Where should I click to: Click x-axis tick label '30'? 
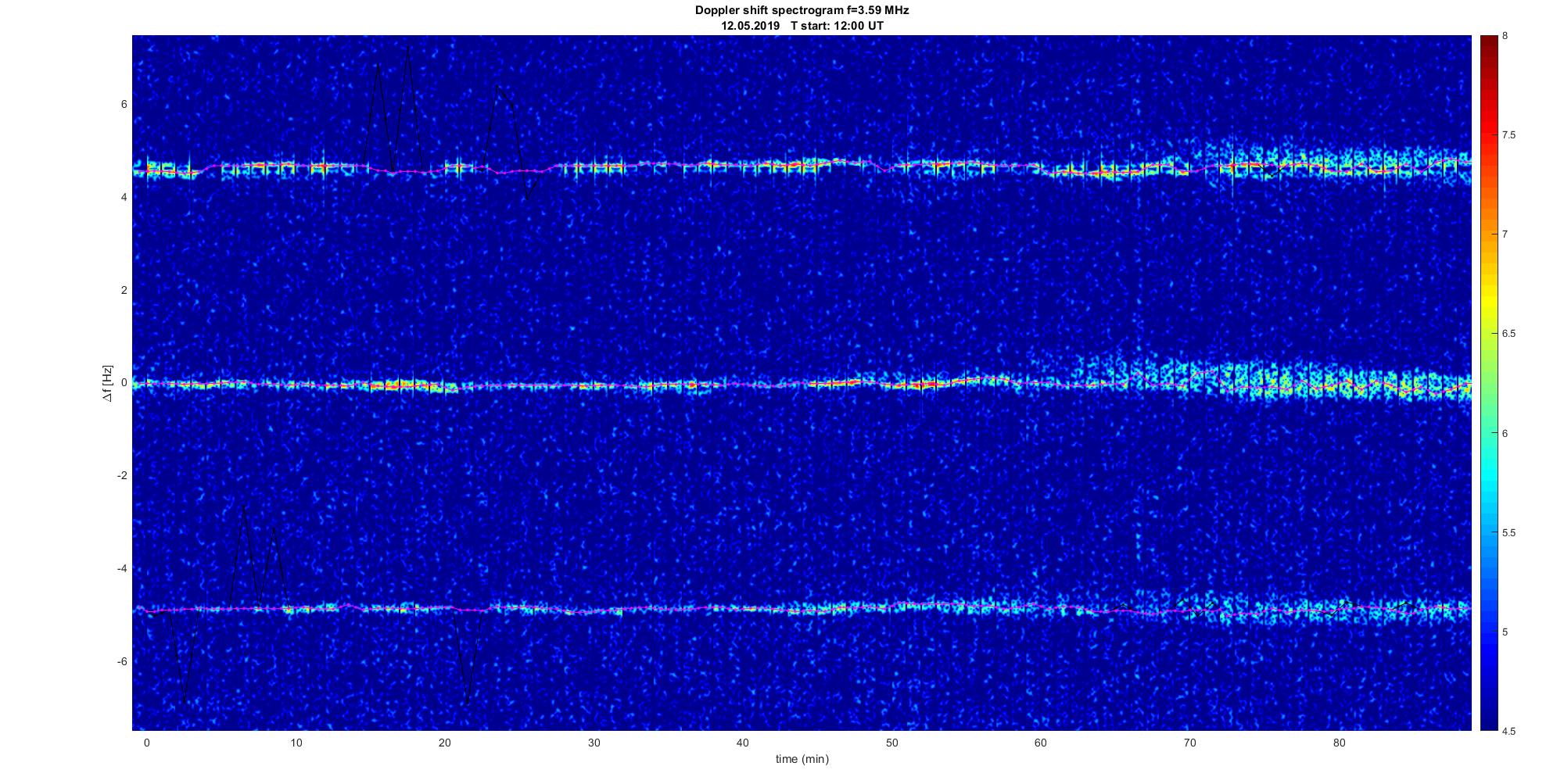point(594,743)
